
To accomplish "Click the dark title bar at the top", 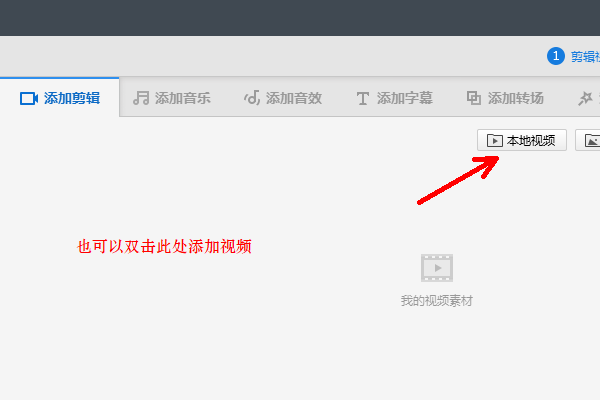I will [x=300, y=18].
